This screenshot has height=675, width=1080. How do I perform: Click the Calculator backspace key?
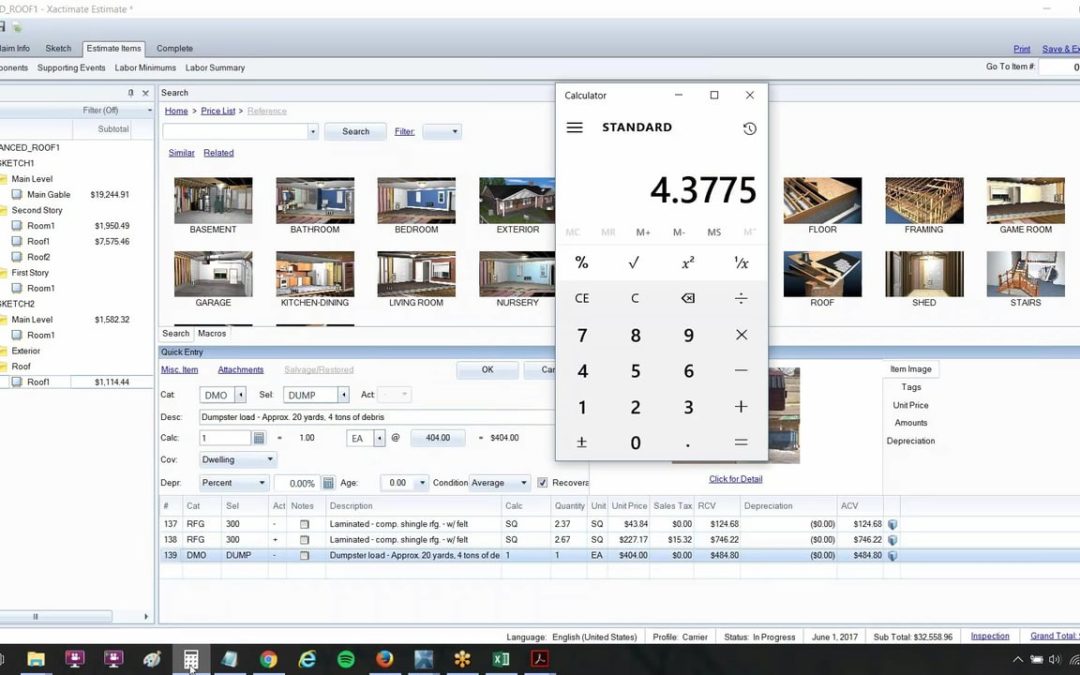687,298
